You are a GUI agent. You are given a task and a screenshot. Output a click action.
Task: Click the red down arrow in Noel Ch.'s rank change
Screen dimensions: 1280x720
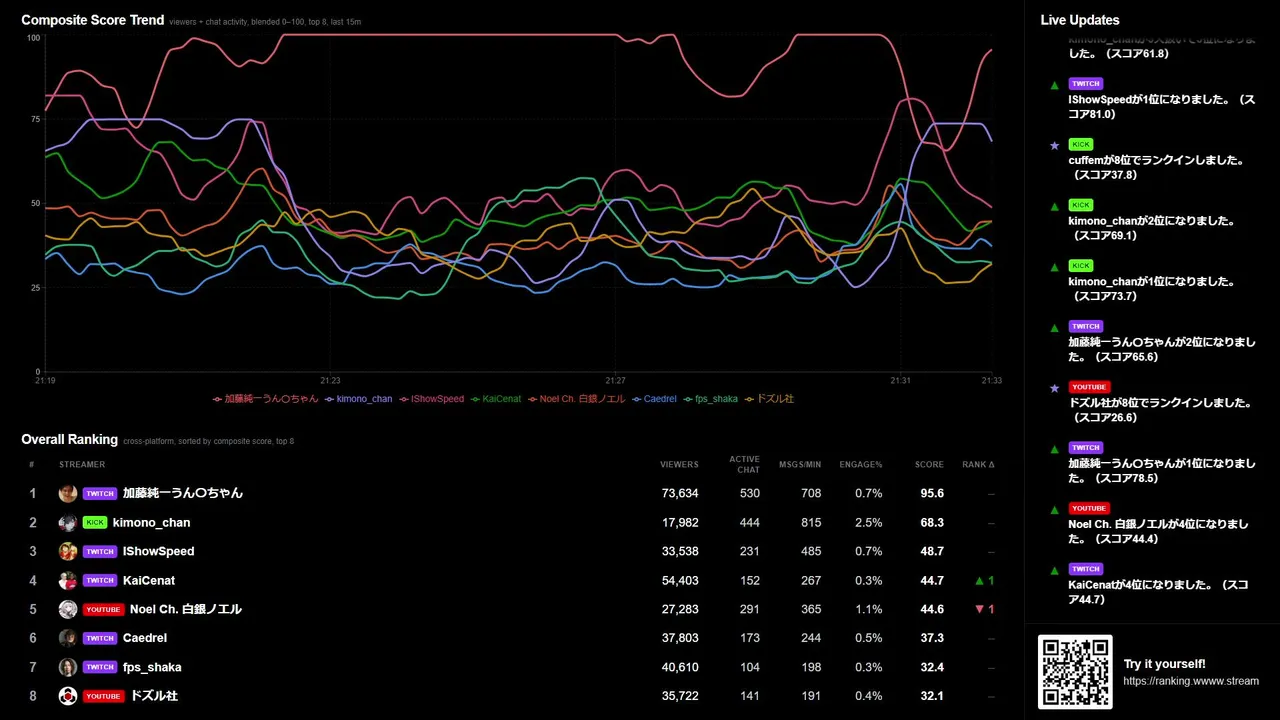[981, 609]
